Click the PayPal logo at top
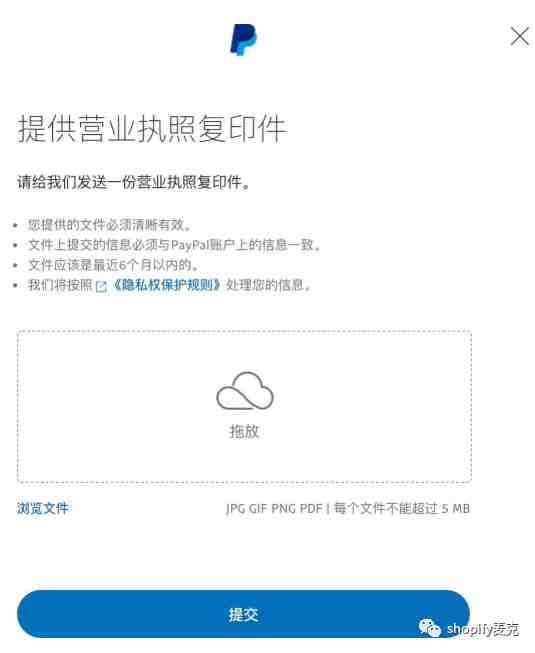The image size is (535, 653). click(244, 40)
